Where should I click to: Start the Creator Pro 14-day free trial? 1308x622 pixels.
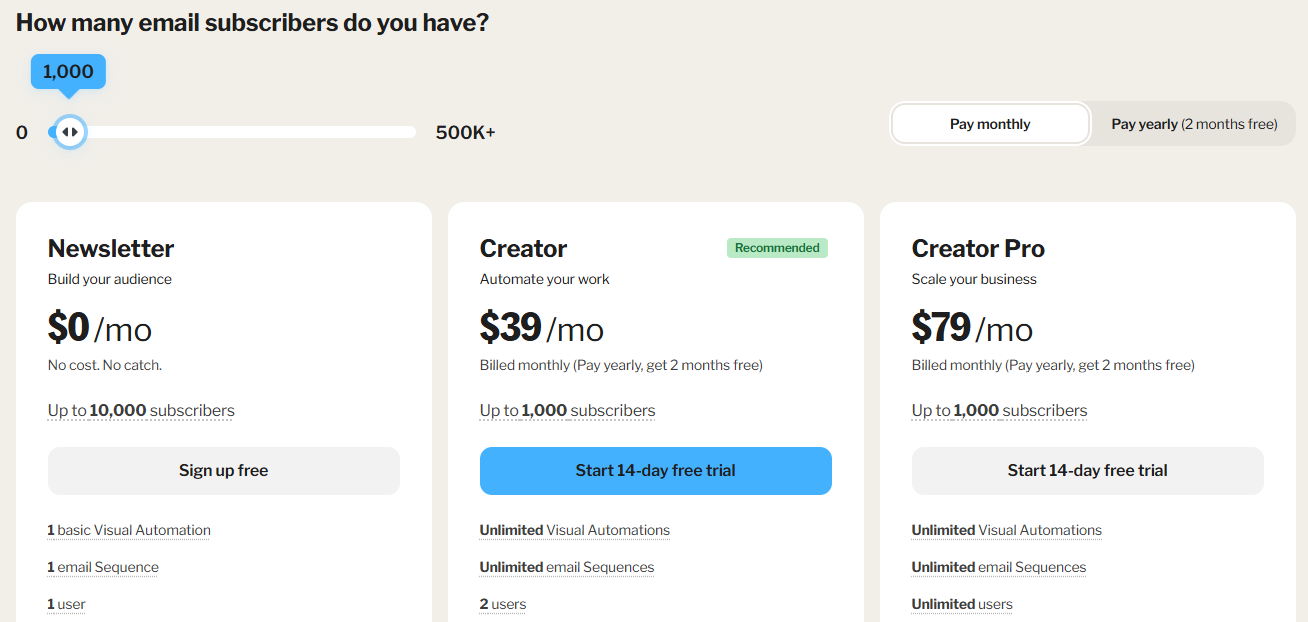(1087, 471)
